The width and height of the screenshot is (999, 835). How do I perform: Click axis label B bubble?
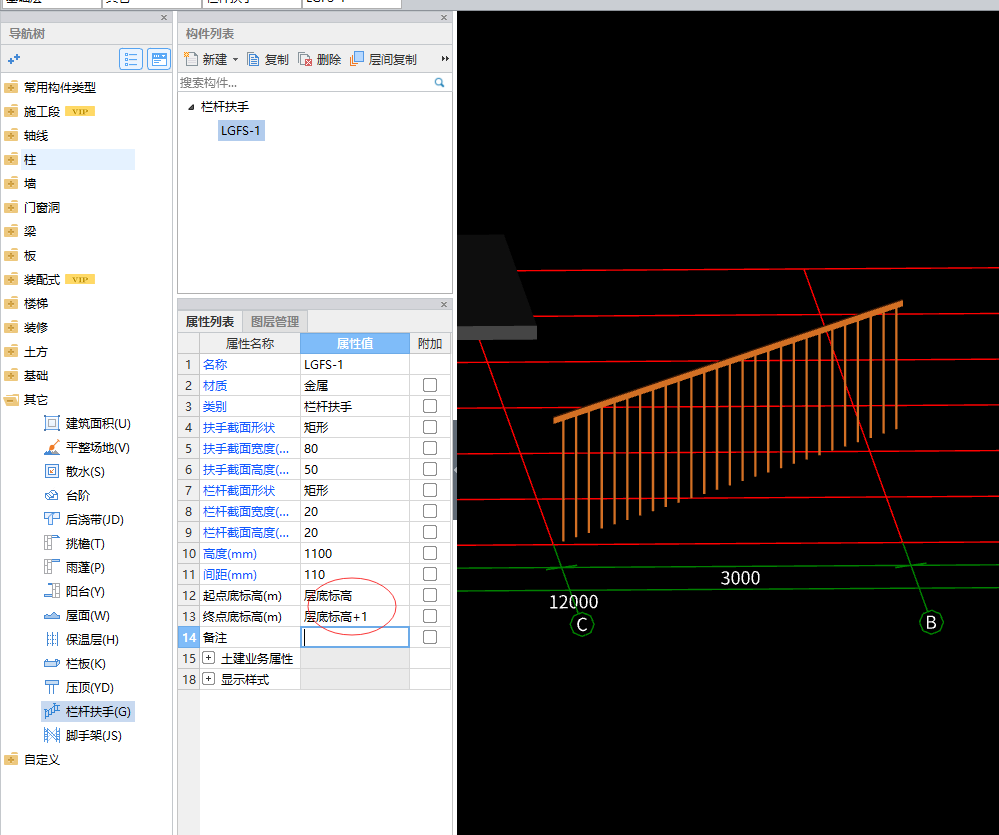(931, 622)
